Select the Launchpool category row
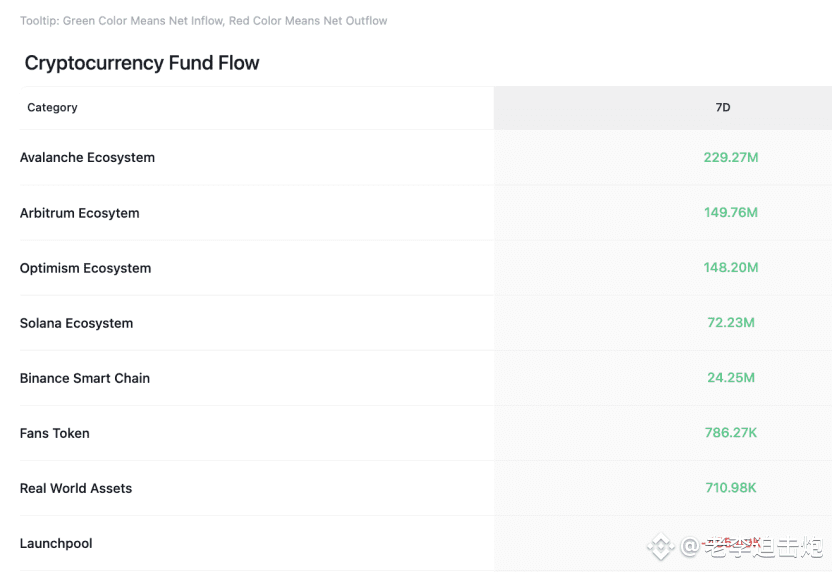The height and width of the screenshot is (572, 832). coord(56,543)
